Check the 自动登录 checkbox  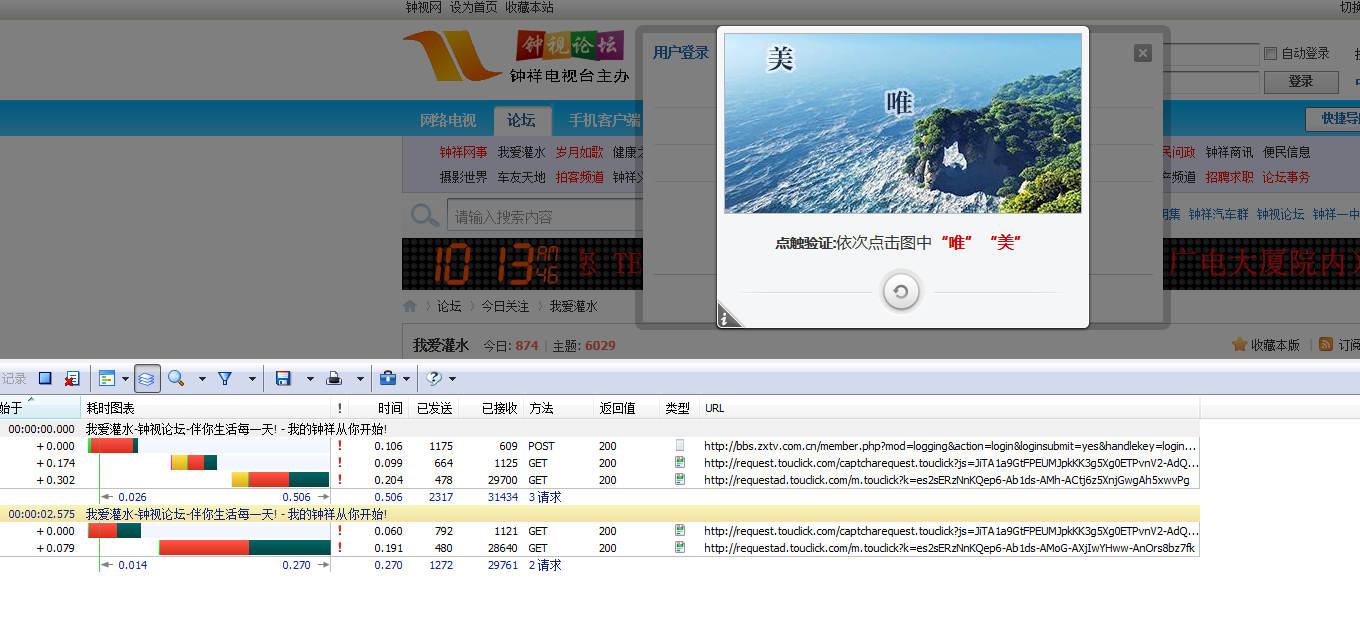tap(1270, 53)
